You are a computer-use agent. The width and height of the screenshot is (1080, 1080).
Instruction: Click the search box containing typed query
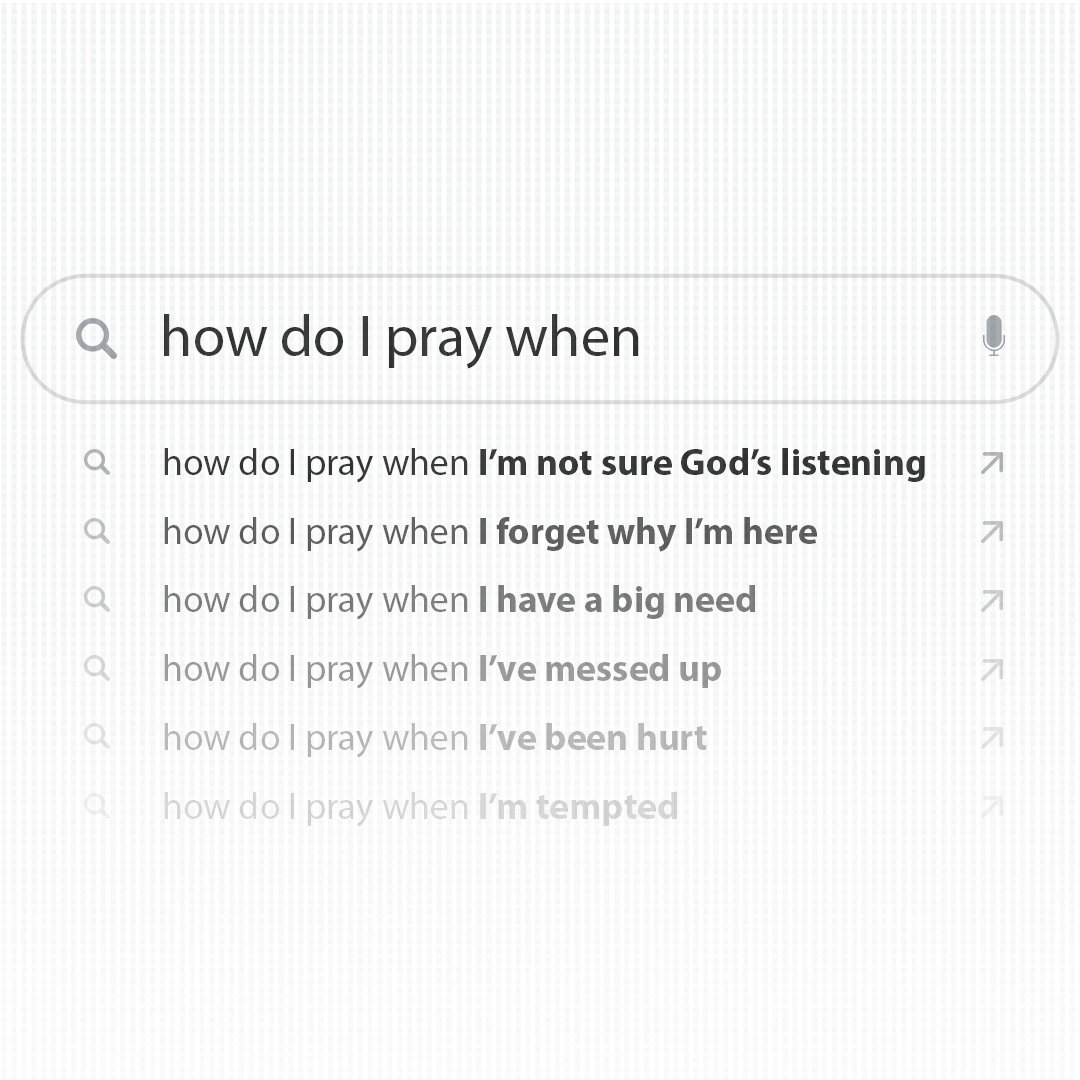540,338
